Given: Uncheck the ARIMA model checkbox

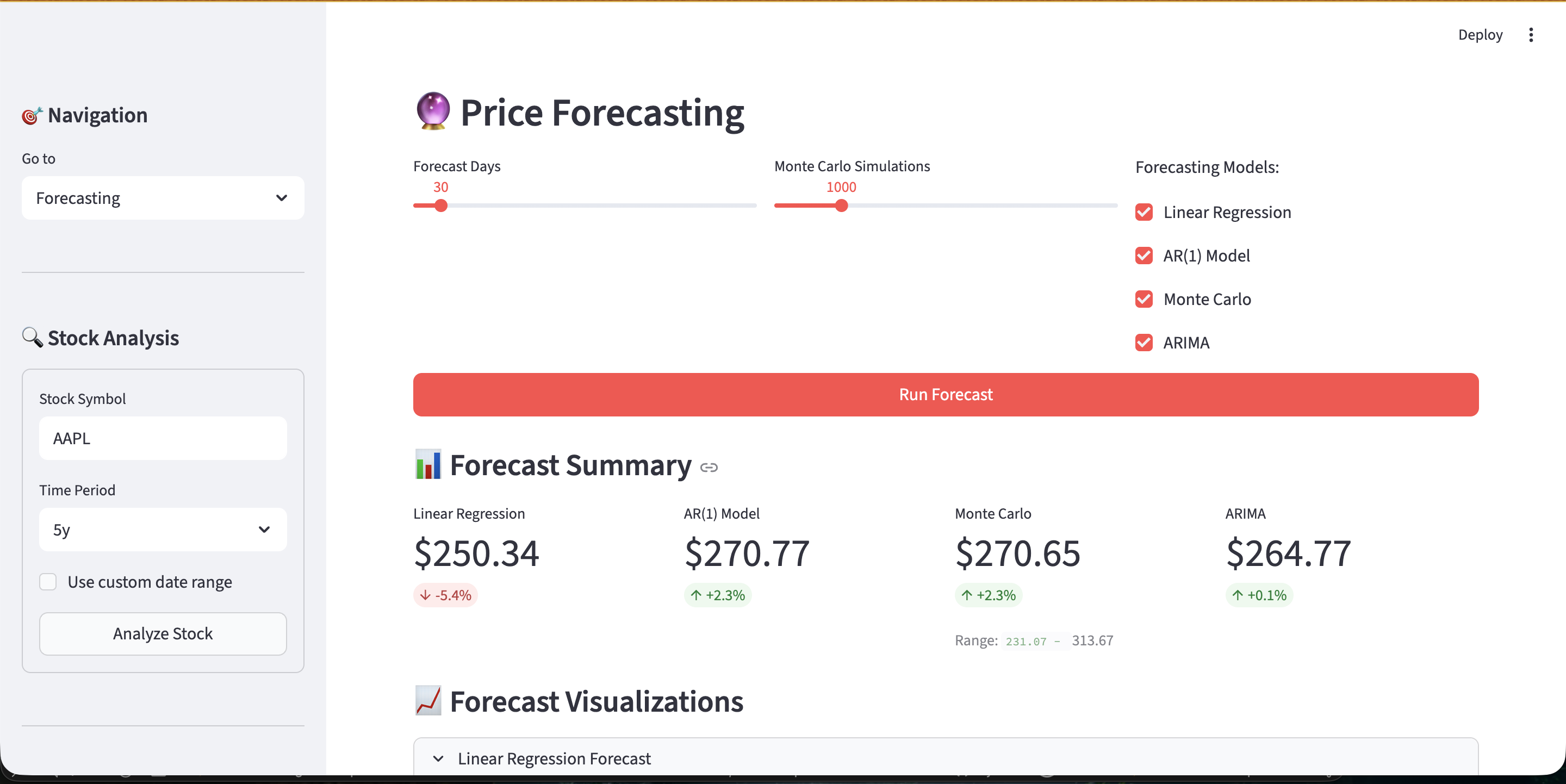Looking at the screenshot, I should (1144, 343).
